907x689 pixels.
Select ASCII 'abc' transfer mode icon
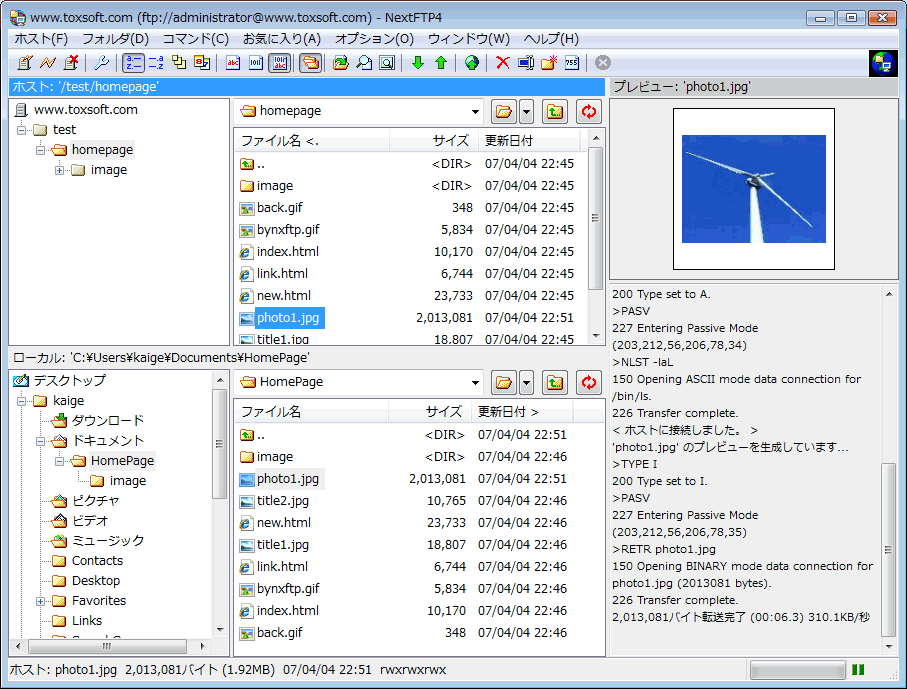[233, 62]
